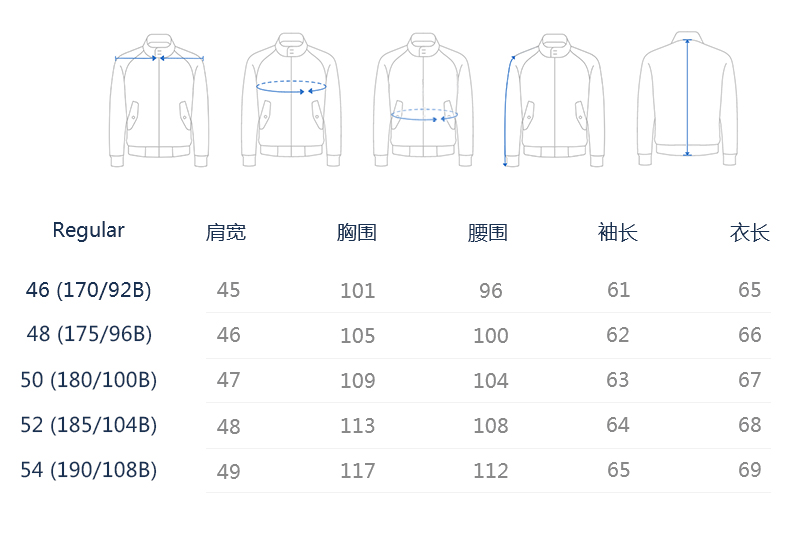790x543 pixels.
Task: Click sleeve length value 64 for size 52
Action: pyautogui.click(x=618, y=425)
